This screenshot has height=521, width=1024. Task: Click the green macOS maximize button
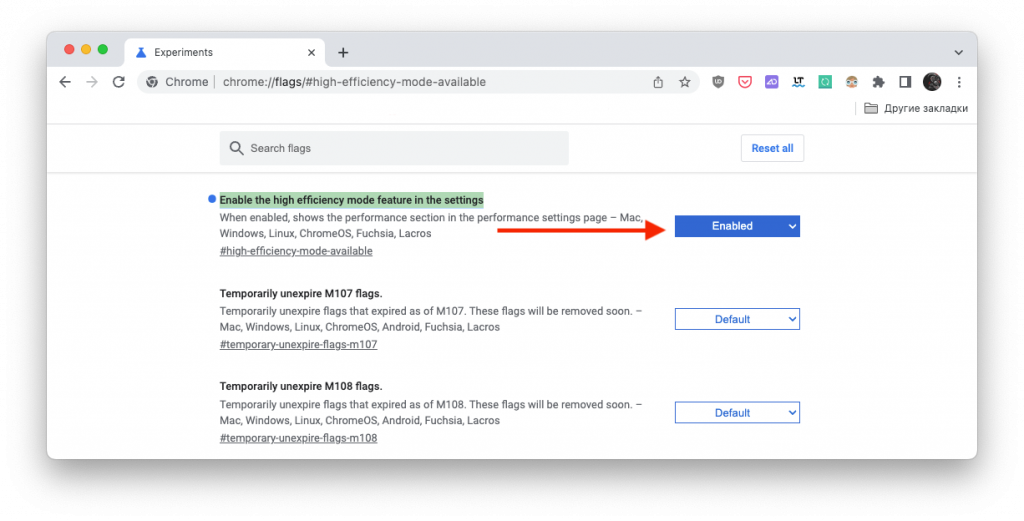coord(103,50)
